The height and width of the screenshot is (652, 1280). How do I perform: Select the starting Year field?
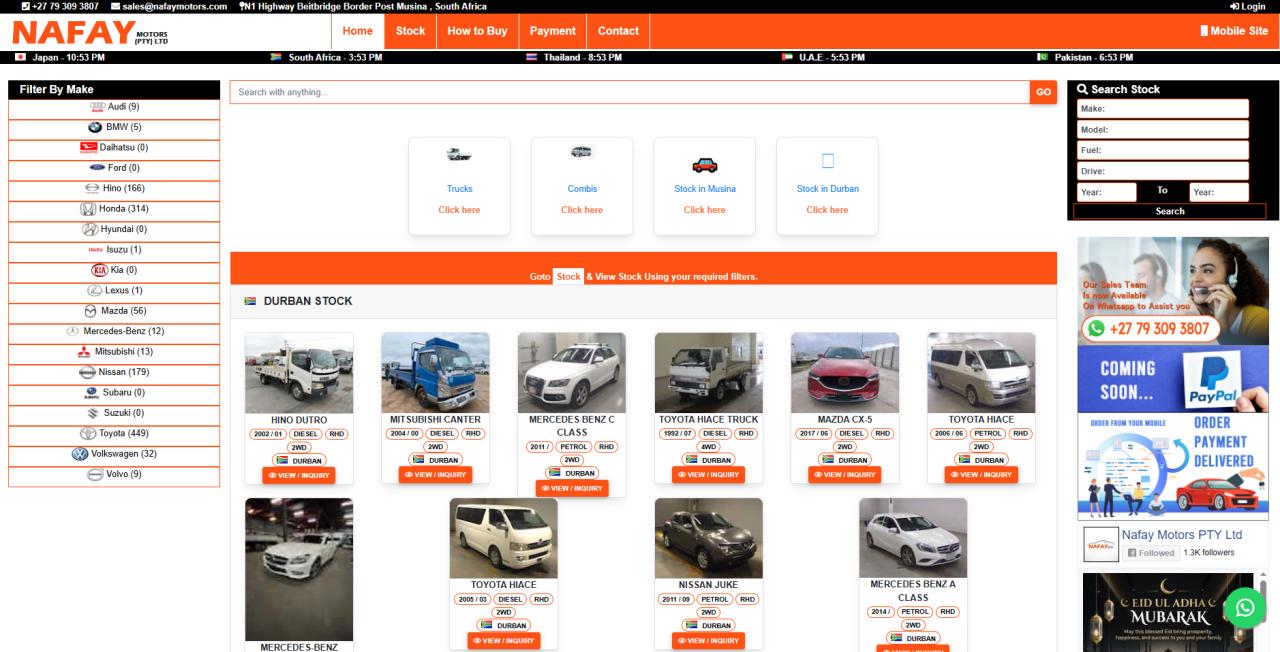click(x=1106, y=193)
